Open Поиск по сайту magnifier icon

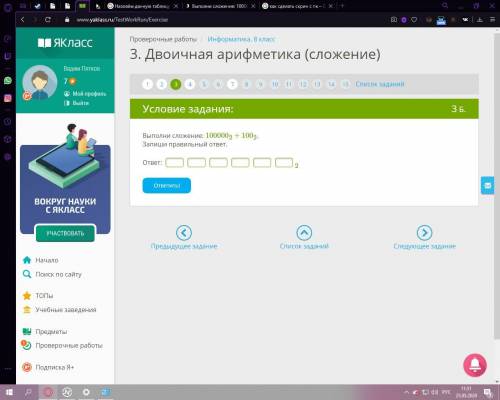coord(27,274)
